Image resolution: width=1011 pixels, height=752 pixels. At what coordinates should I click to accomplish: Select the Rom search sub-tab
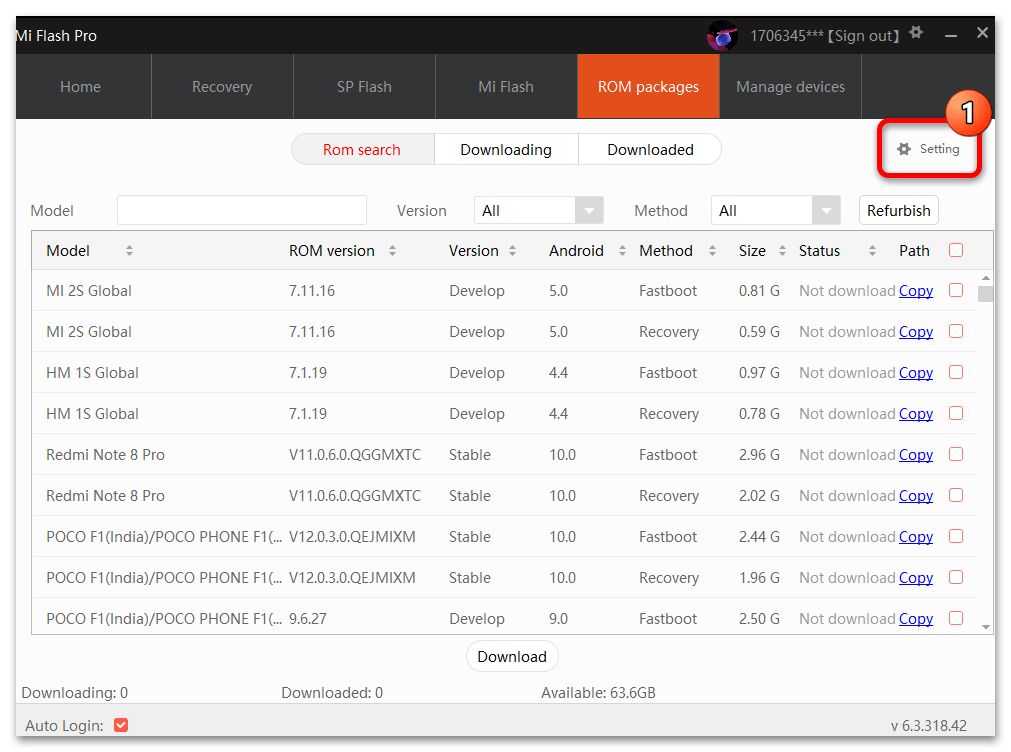coord(362,150)
